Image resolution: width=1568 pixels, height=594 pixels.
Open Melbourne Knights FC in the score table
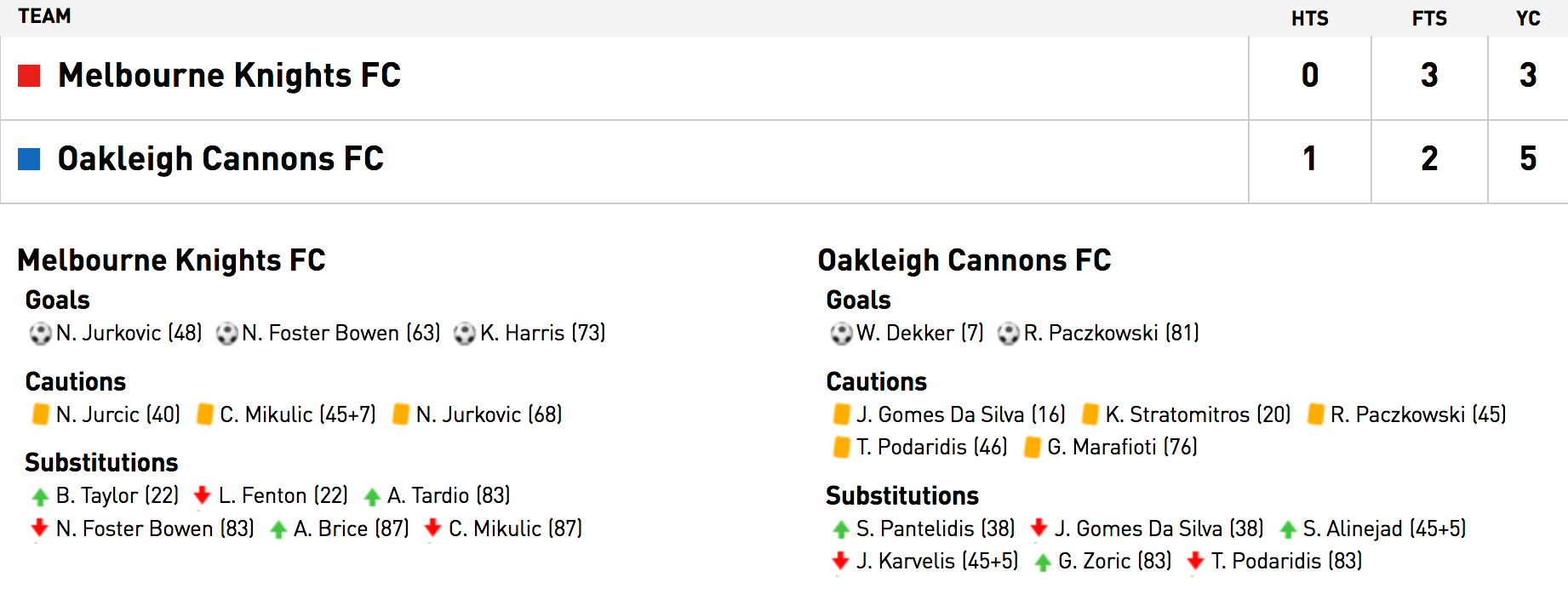pos(229,76)
